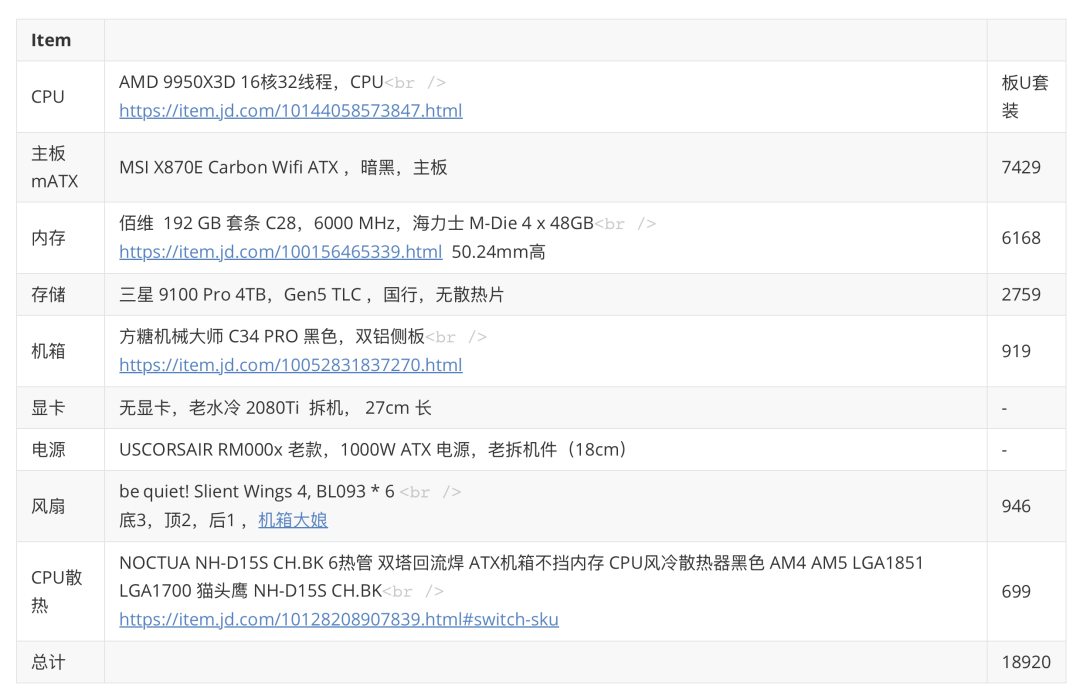The image size is (1080, 696).
Task: Click the 显卡 row label
Action: (48, 408)
